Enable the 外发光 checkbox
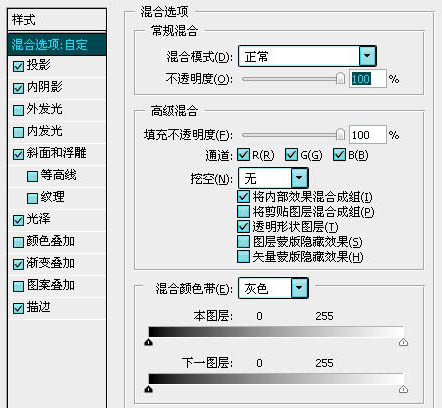 18,110
